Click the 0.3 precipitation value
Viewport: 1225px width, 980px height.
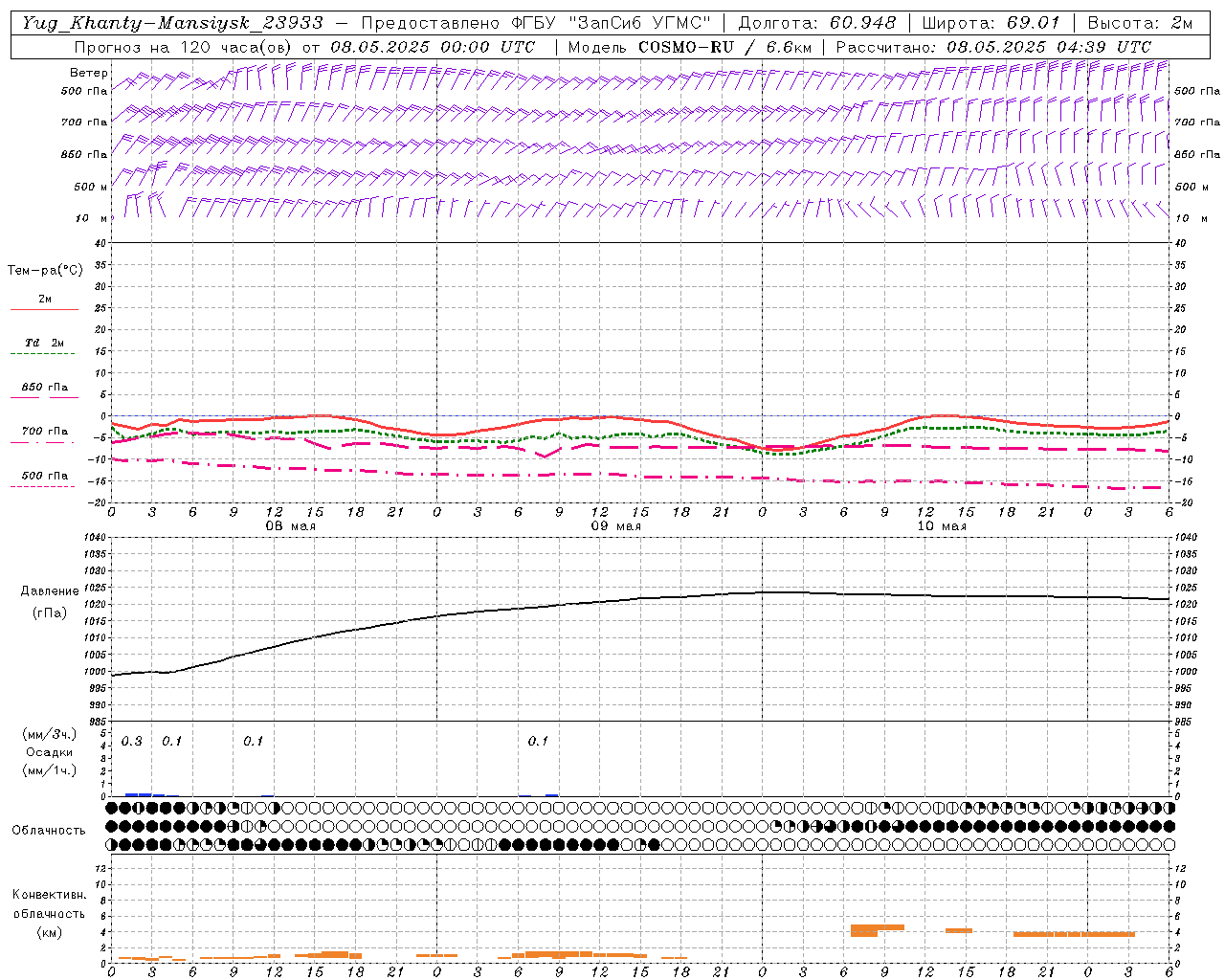(x=131, y=742)
